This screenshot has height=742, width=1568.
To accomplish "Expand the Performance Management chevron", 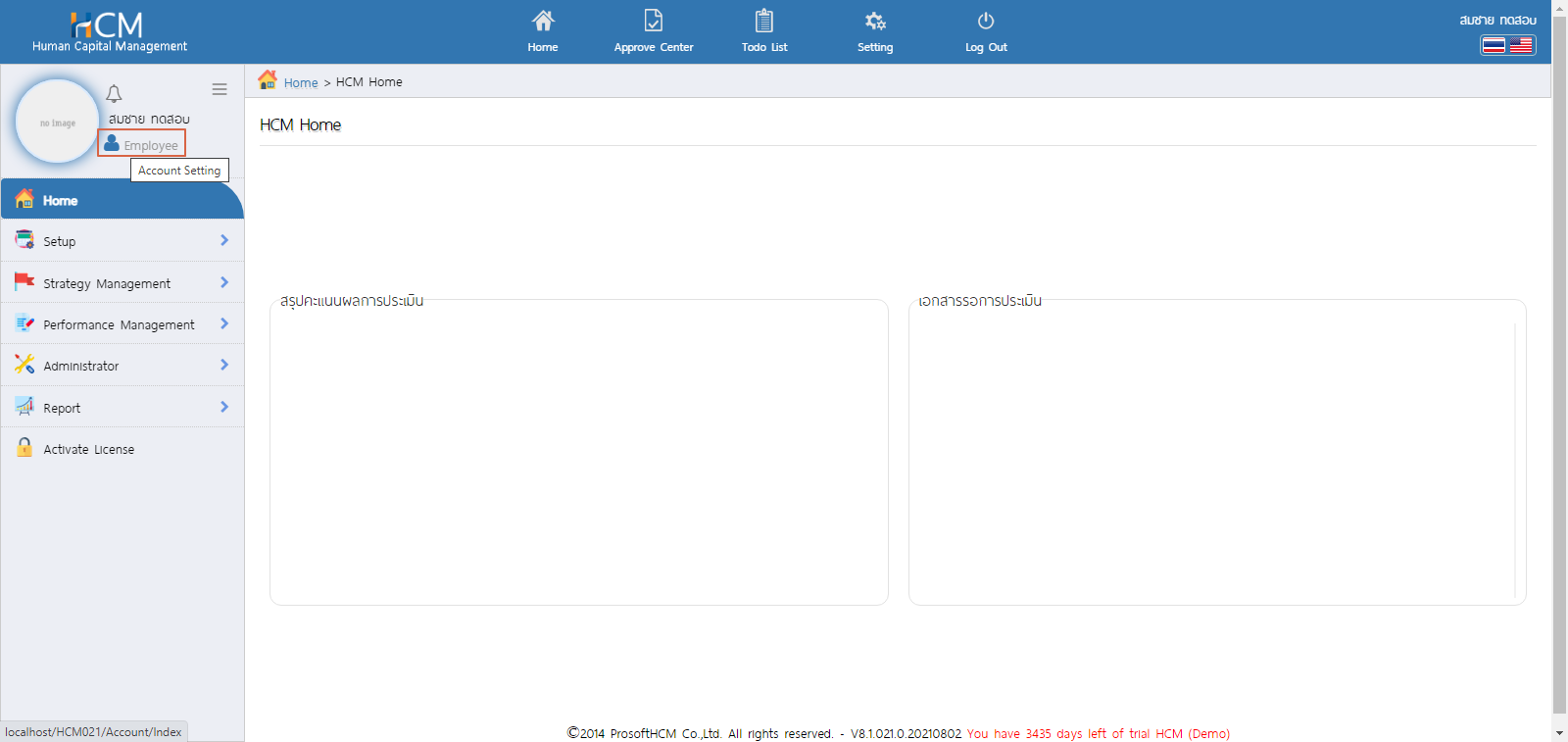I will coord(224,323).
